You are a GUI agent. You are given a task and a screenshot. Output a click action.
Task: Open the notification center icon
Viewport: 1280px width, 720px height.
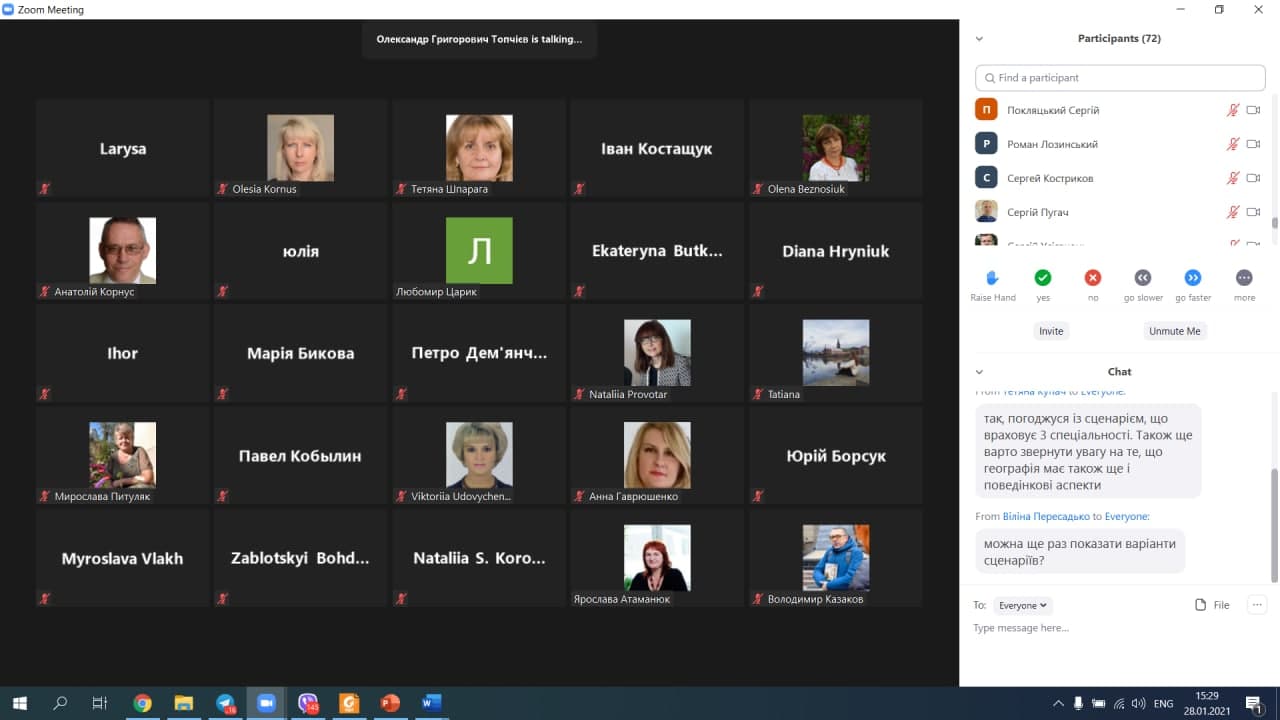1253,703
